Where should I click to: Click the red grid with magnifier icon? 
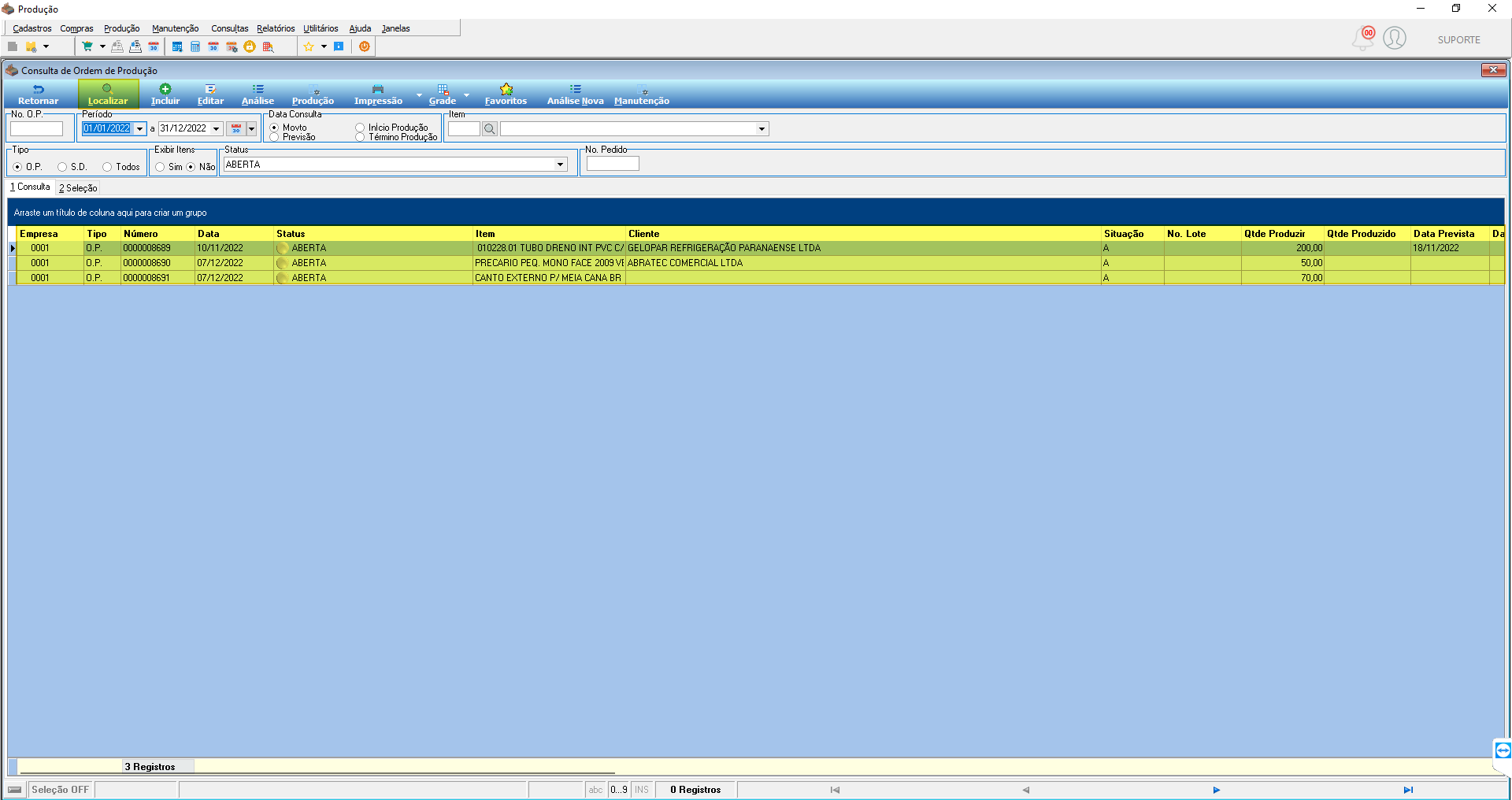pyautogui.click(x=268, y=46)
